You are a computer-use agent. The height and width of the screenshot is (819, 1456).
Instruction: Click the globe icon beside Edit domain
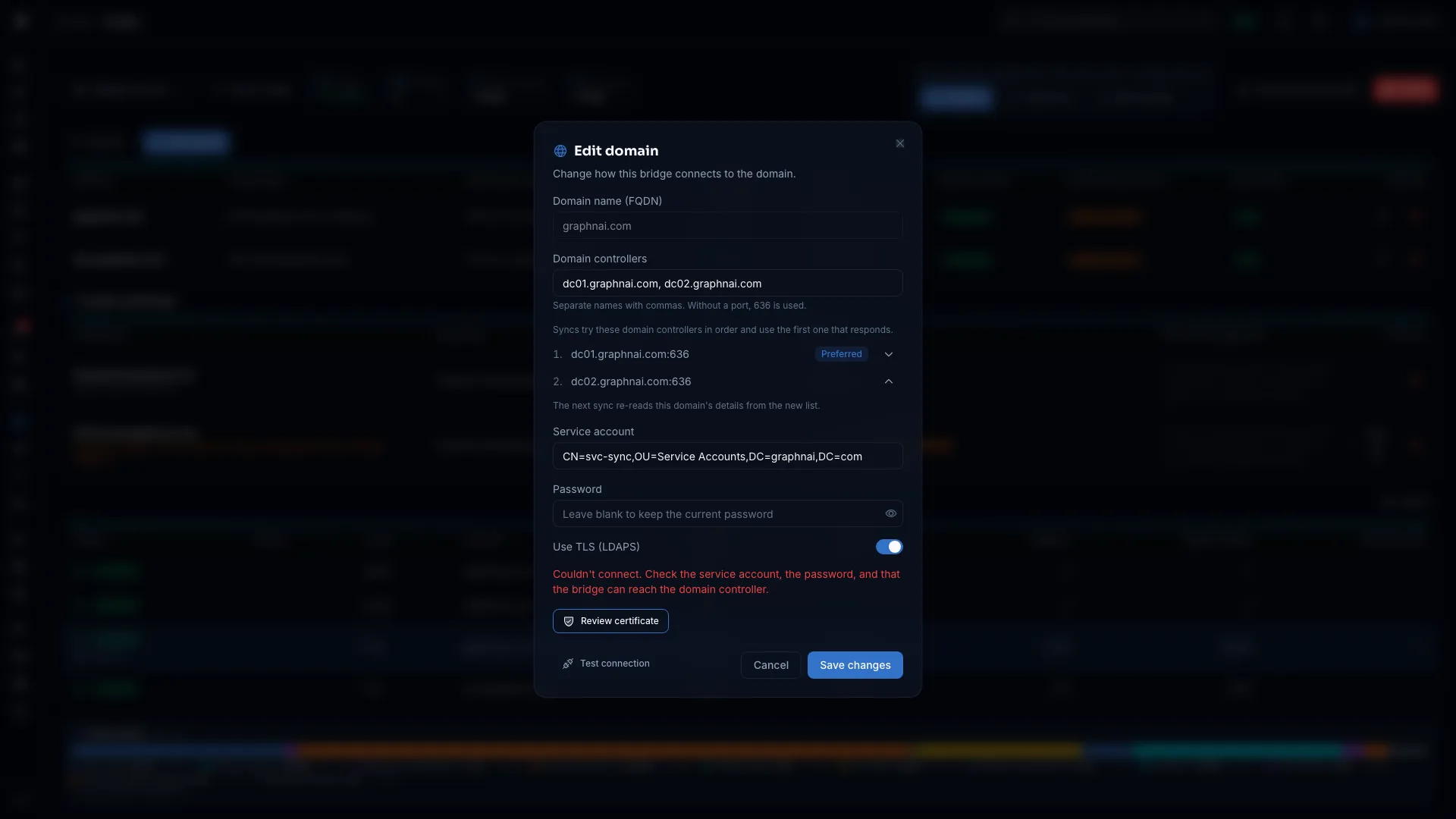coord(560,151)
